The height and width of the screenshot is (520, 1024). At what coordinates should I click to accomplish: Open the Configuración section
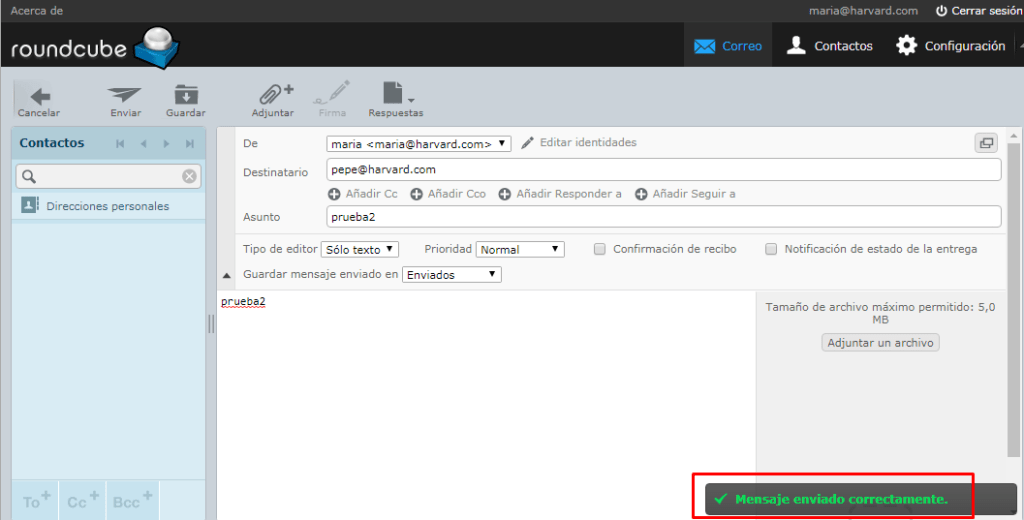(x=950, y=46)
